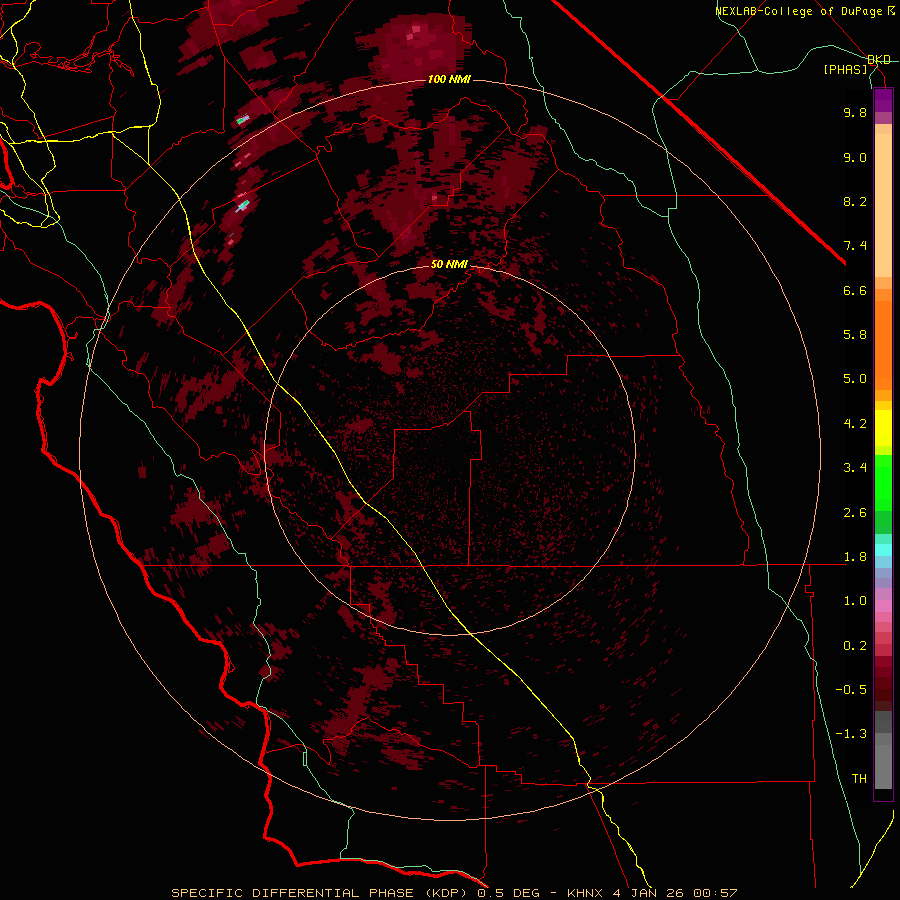Click the 8.2 value on color scale
The image size is (900, 900).
tap(855, 201)
